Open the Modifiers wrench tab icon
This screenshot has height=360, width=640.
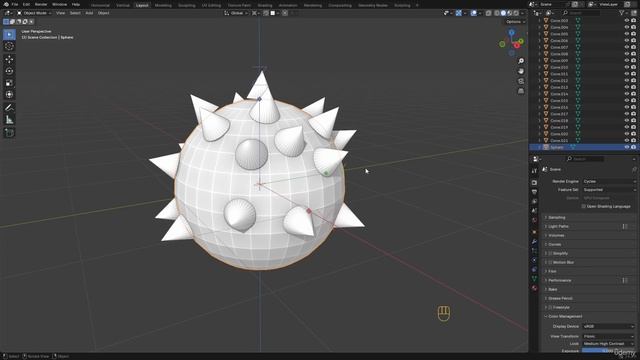click(534, 242)
